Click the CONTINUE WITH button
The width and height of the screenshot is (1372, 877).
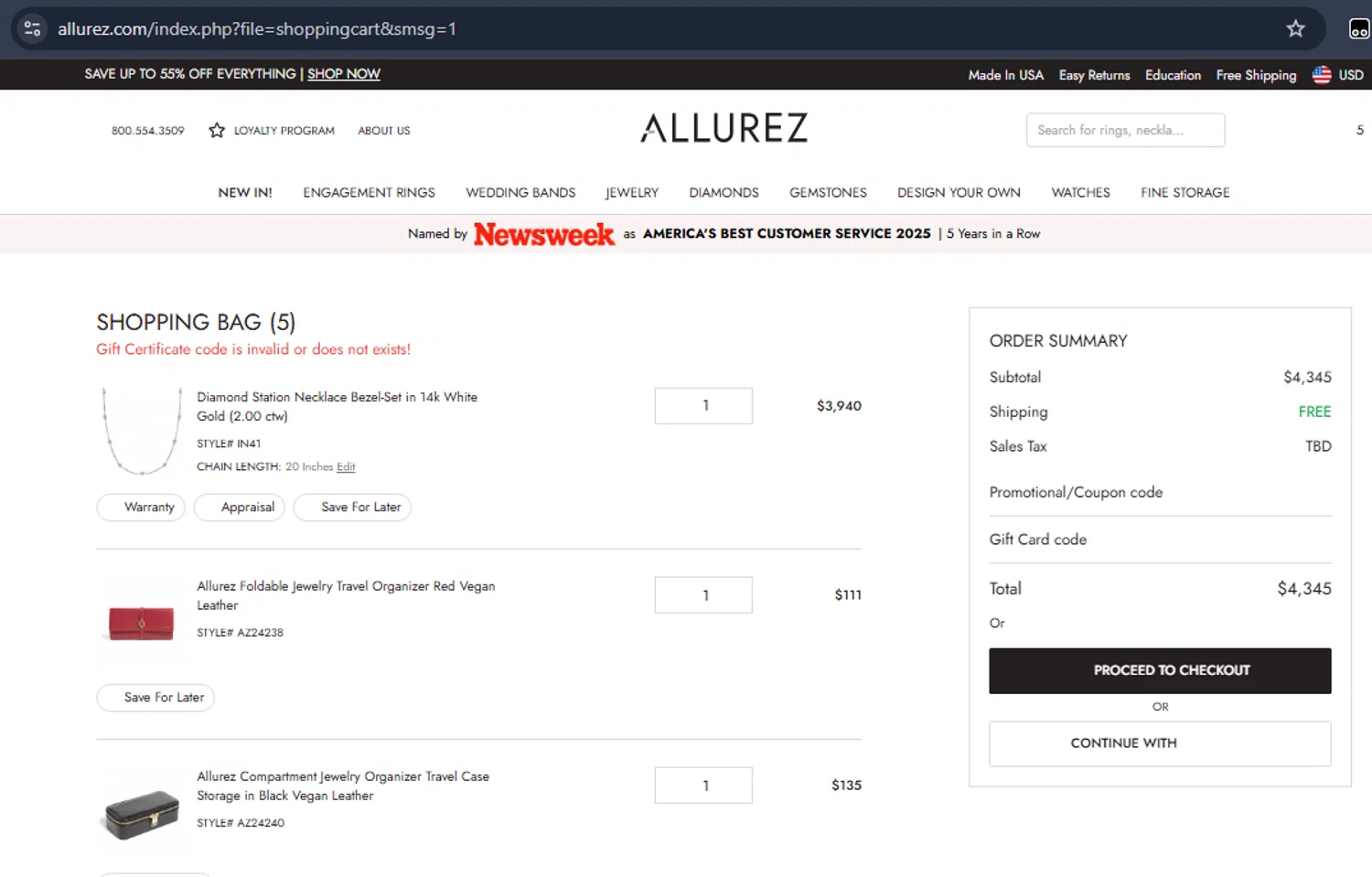click(x=1160, y=743)
